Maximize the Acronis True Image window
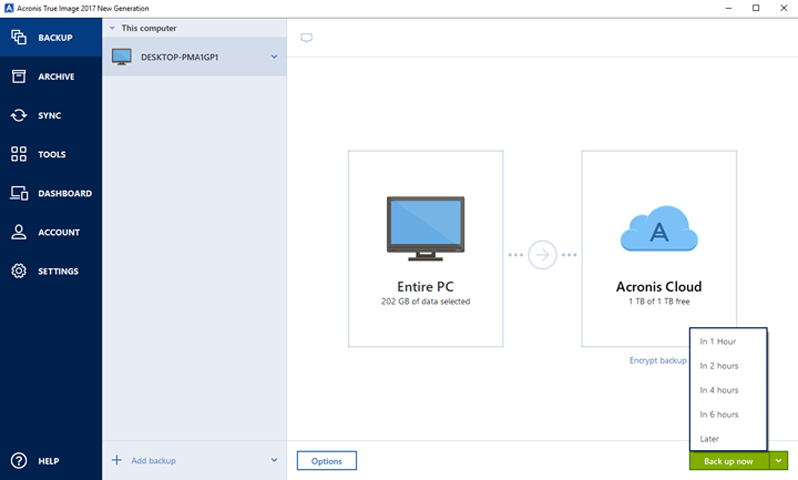The height and width of the screenshot is (480, 798). (x=756, y=8)
